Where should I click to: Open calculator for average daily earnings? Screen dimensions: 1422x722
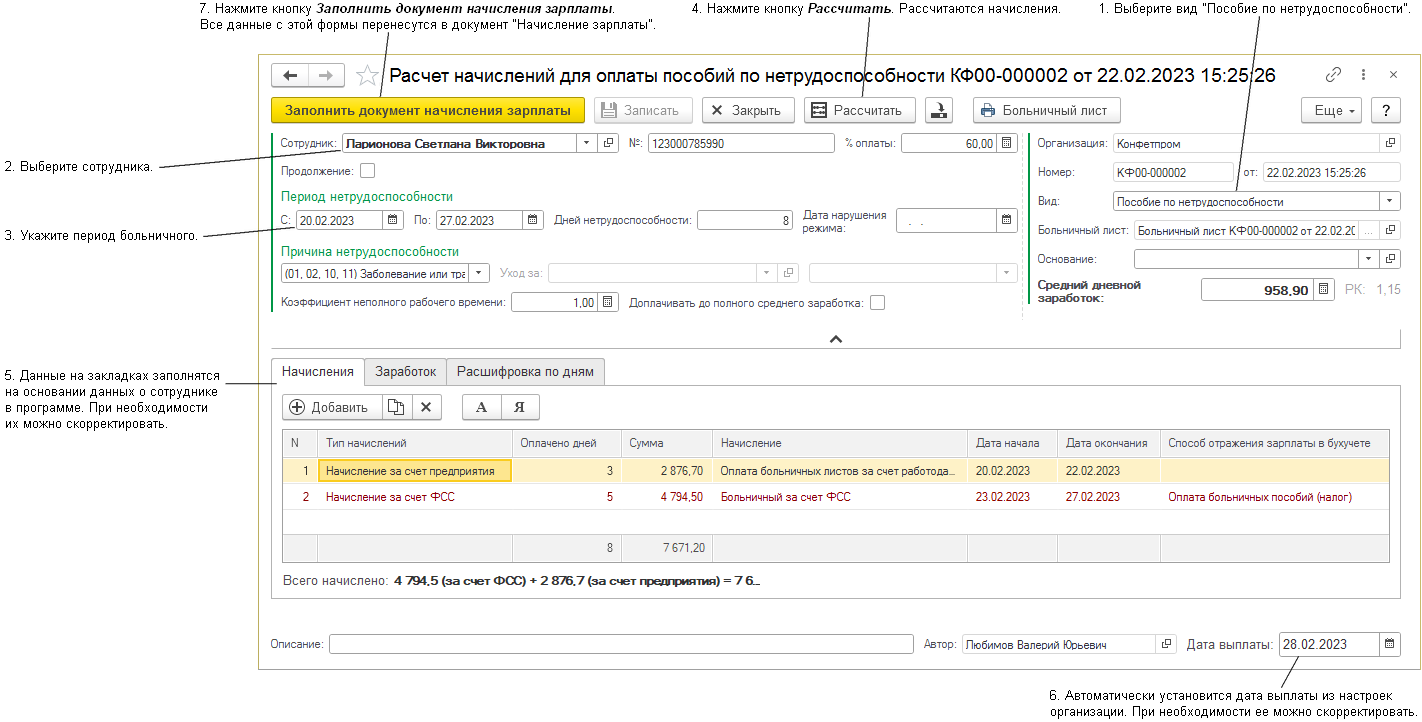click(1323, 289)
